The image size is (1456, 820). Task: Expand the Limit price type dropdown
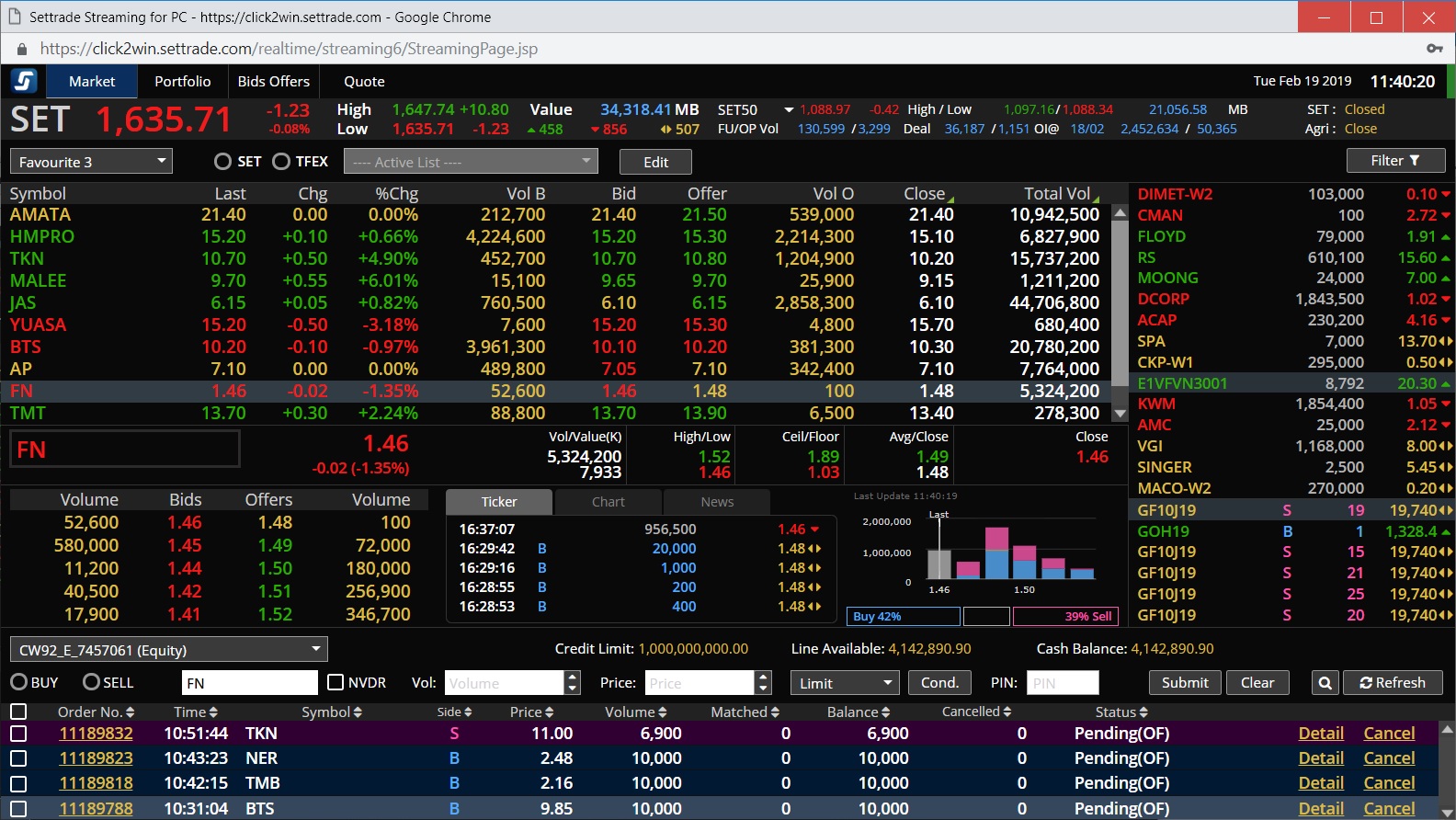pyautogui.click(x=844, y=683)
